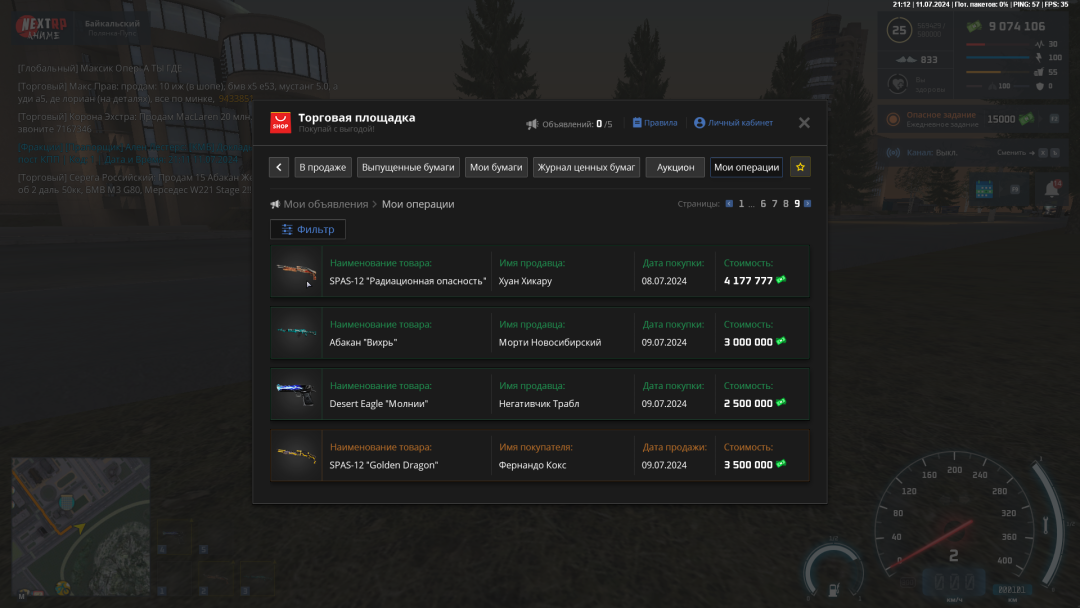Click the Мои объявления breadcrumb
The height and width of the screenshot is (608, 1080).
click(x=326, y=204)
